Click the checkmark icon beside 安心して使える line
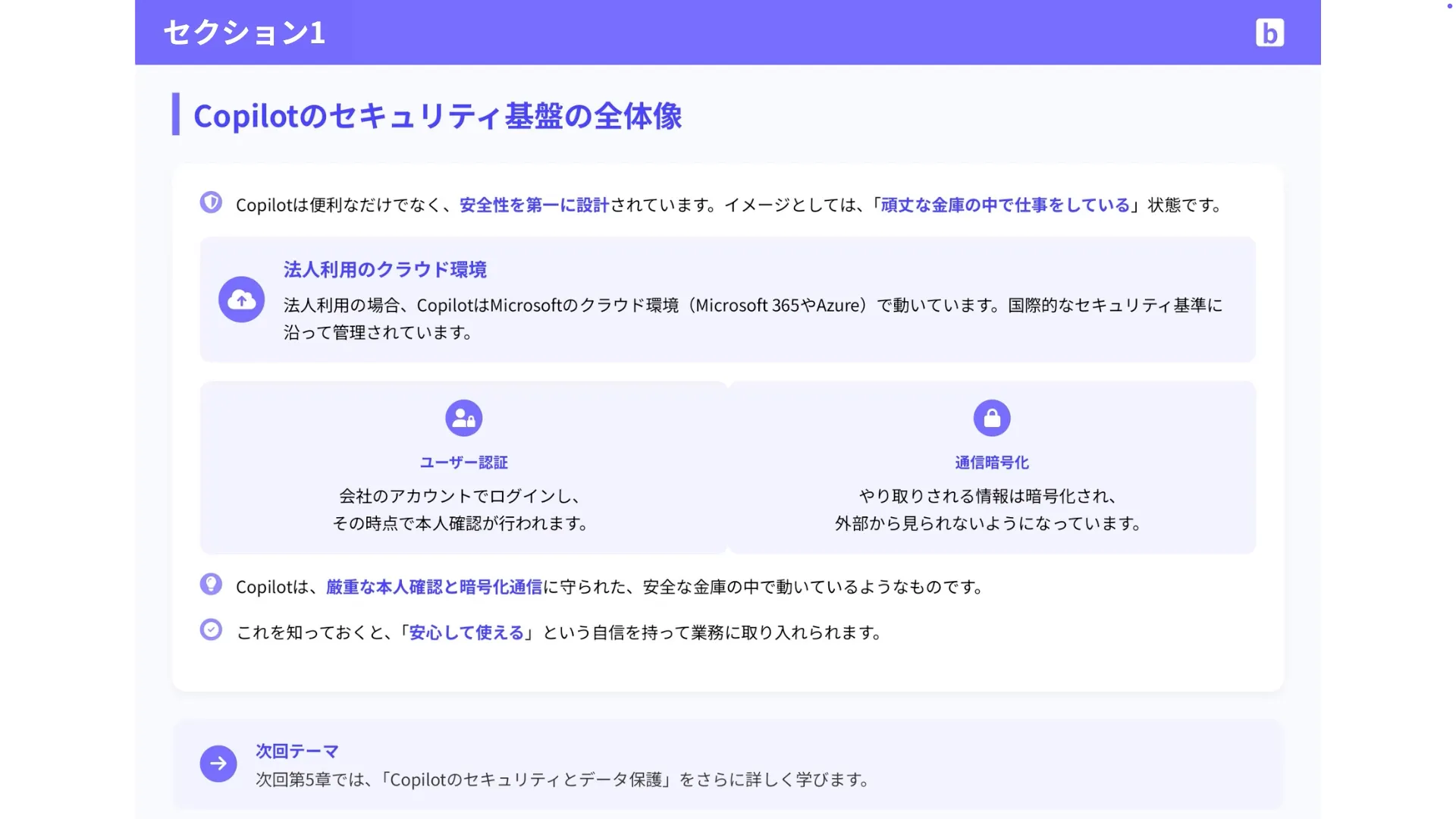Screen dimensions: 1456x819 (211, 629)
